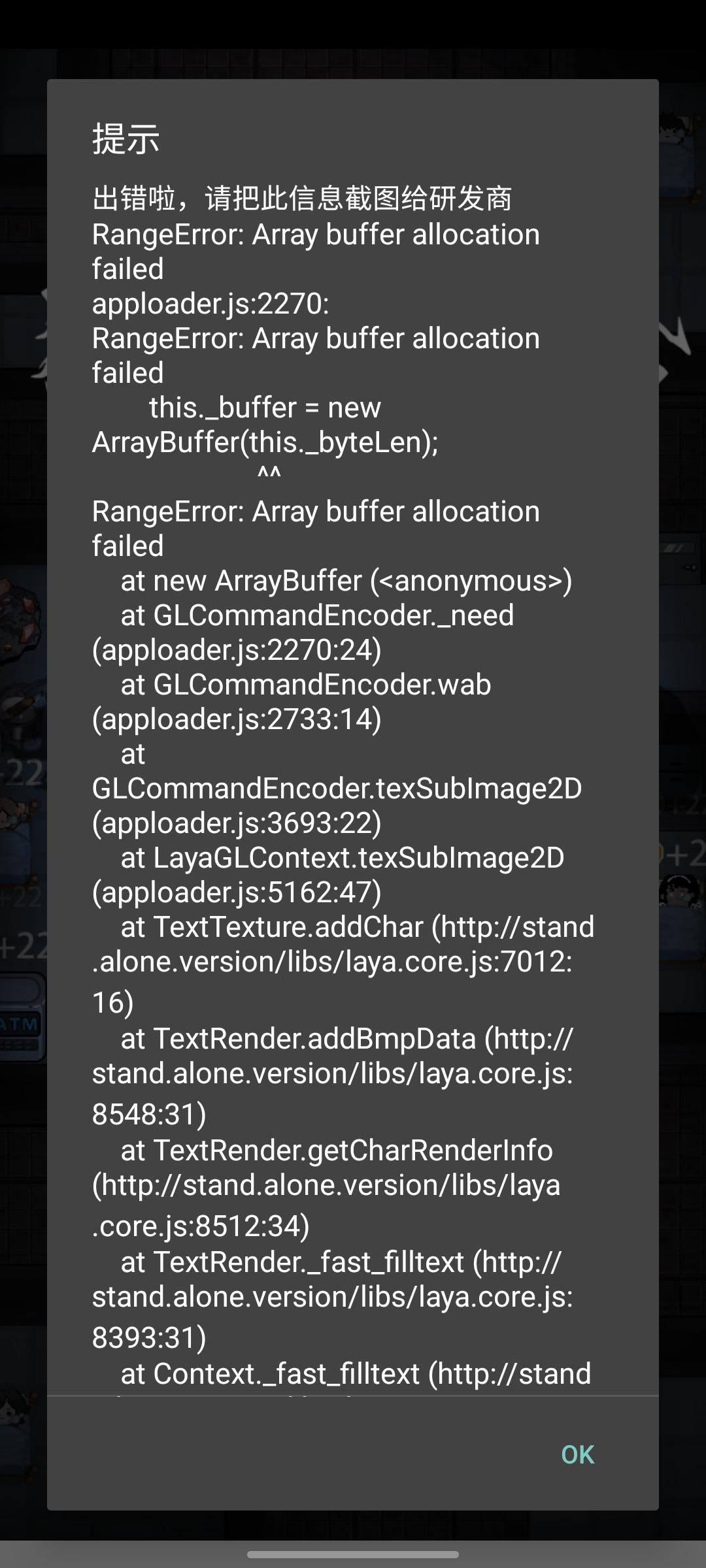
Task: Tap the apploader.js:2270: text line
Action: point(210,304)
